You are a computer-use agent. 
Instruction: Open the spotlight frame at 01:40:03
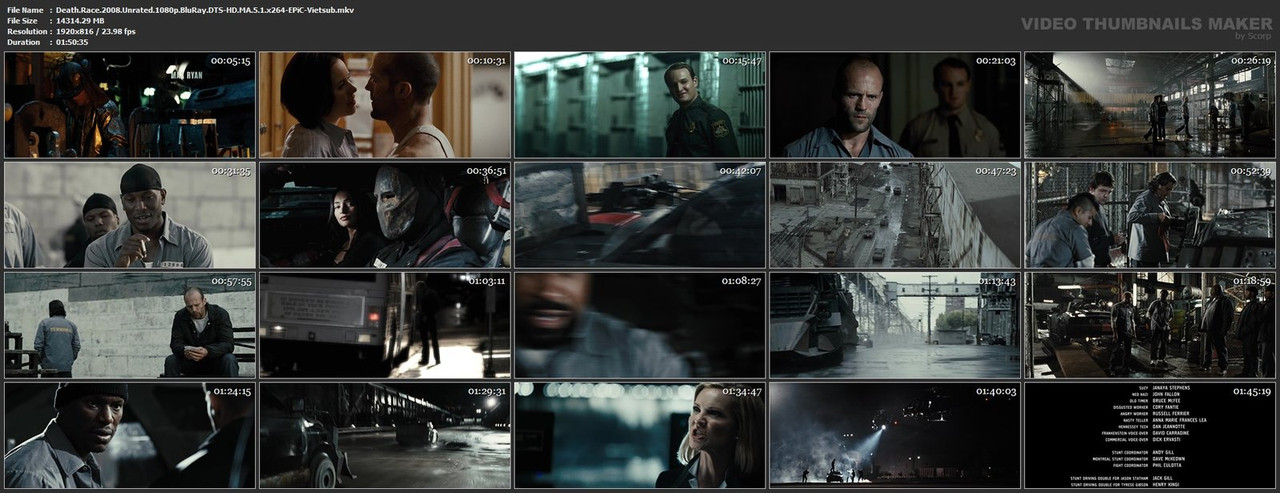click(895, 435)
